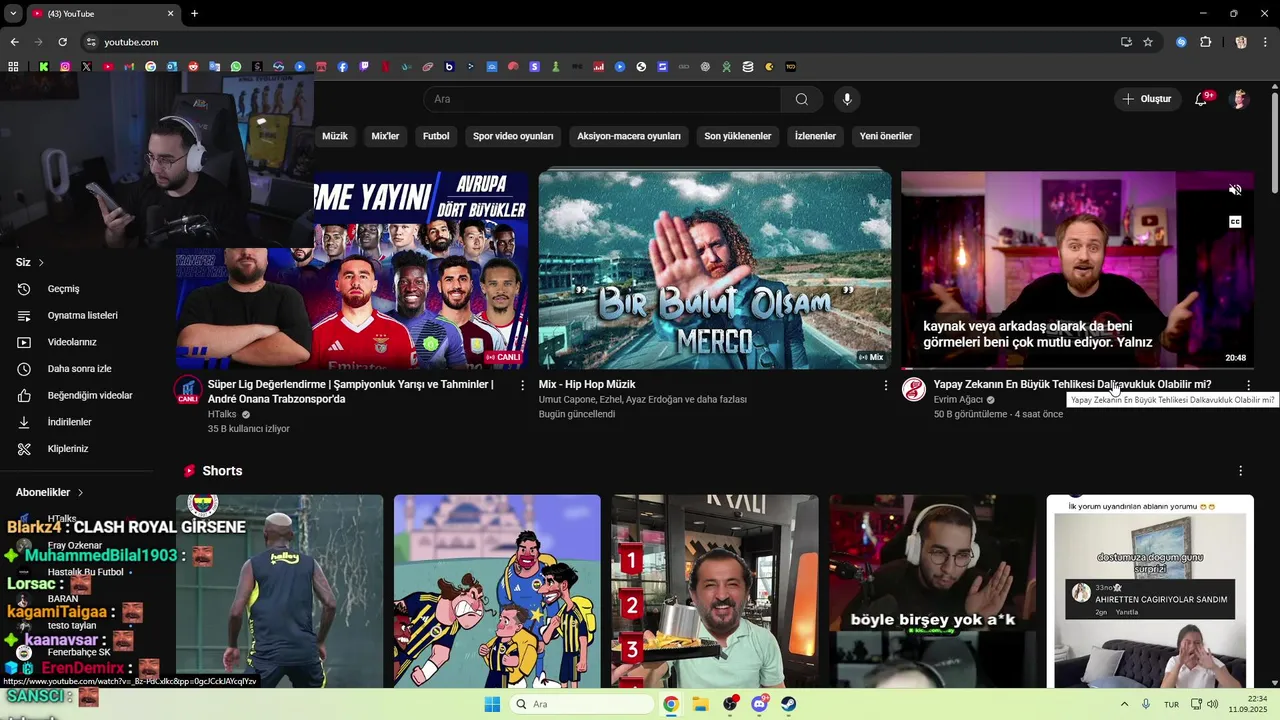Open the chef with numbered list Short
The width and height of the screenshot is (1280, 720).
coord(715,591)
